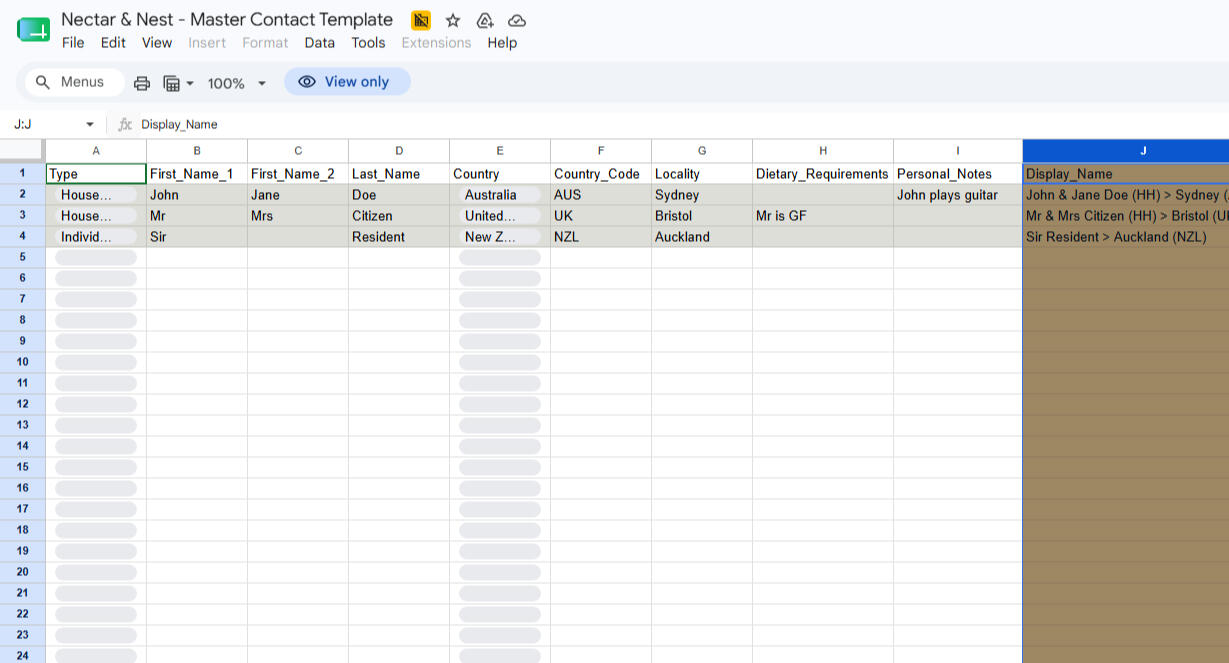The width and height of the screenshot is (1229, 663).
Task: Open the Australia country dropdown chip
Action: tap(500, 195)
